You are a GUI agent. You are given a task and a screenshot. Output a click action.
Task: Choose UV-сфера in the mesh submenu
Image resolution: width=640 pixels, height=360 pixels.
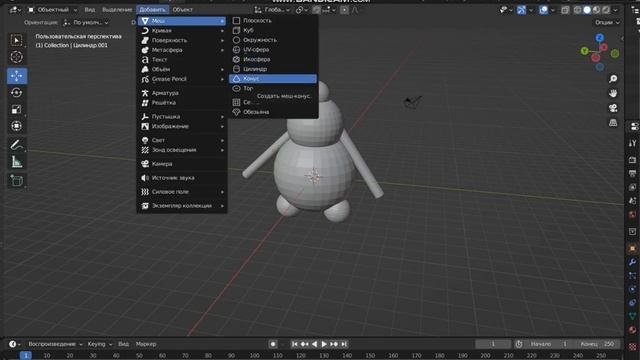tap(273, 49)
